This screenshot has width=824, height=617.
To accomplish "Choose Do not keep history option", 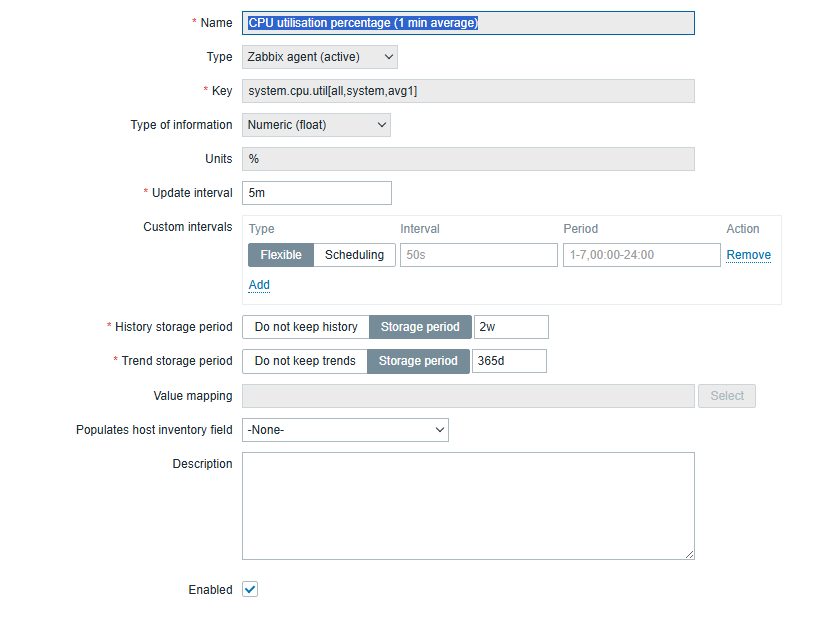I will point(306,327).
